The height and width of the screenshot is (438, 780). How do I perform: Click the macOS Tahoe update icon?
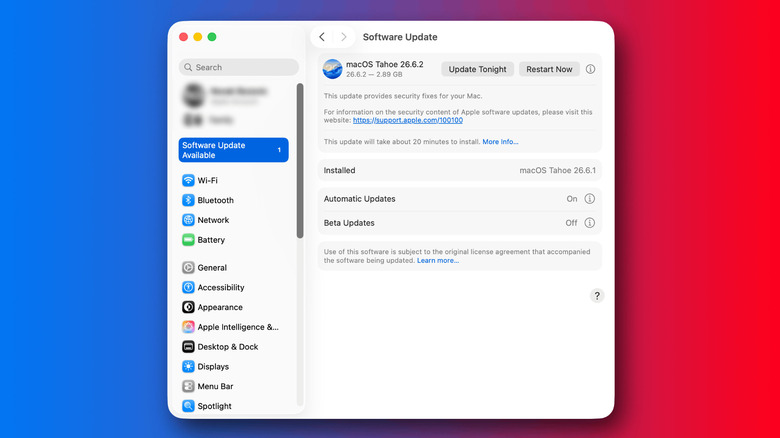coord(332,69)
